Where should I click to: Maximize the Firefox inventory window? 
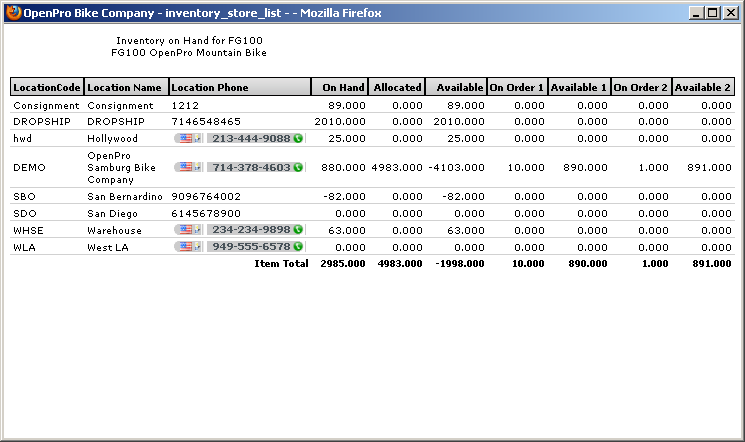click(712, 14)
